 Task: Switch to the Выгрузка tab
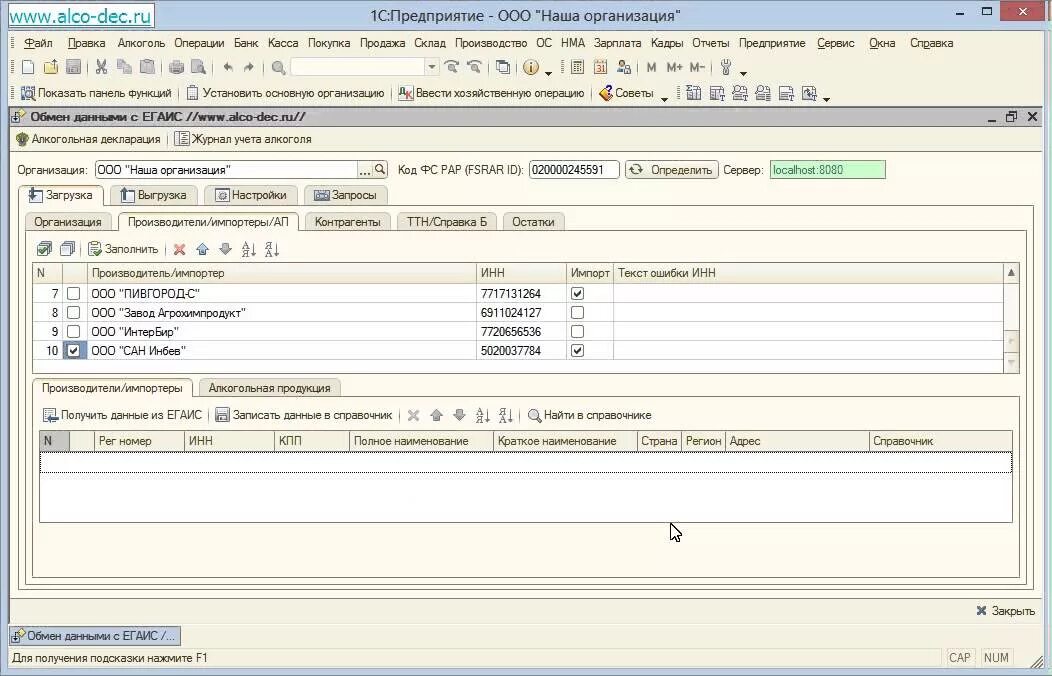click(x=154, y=195)
